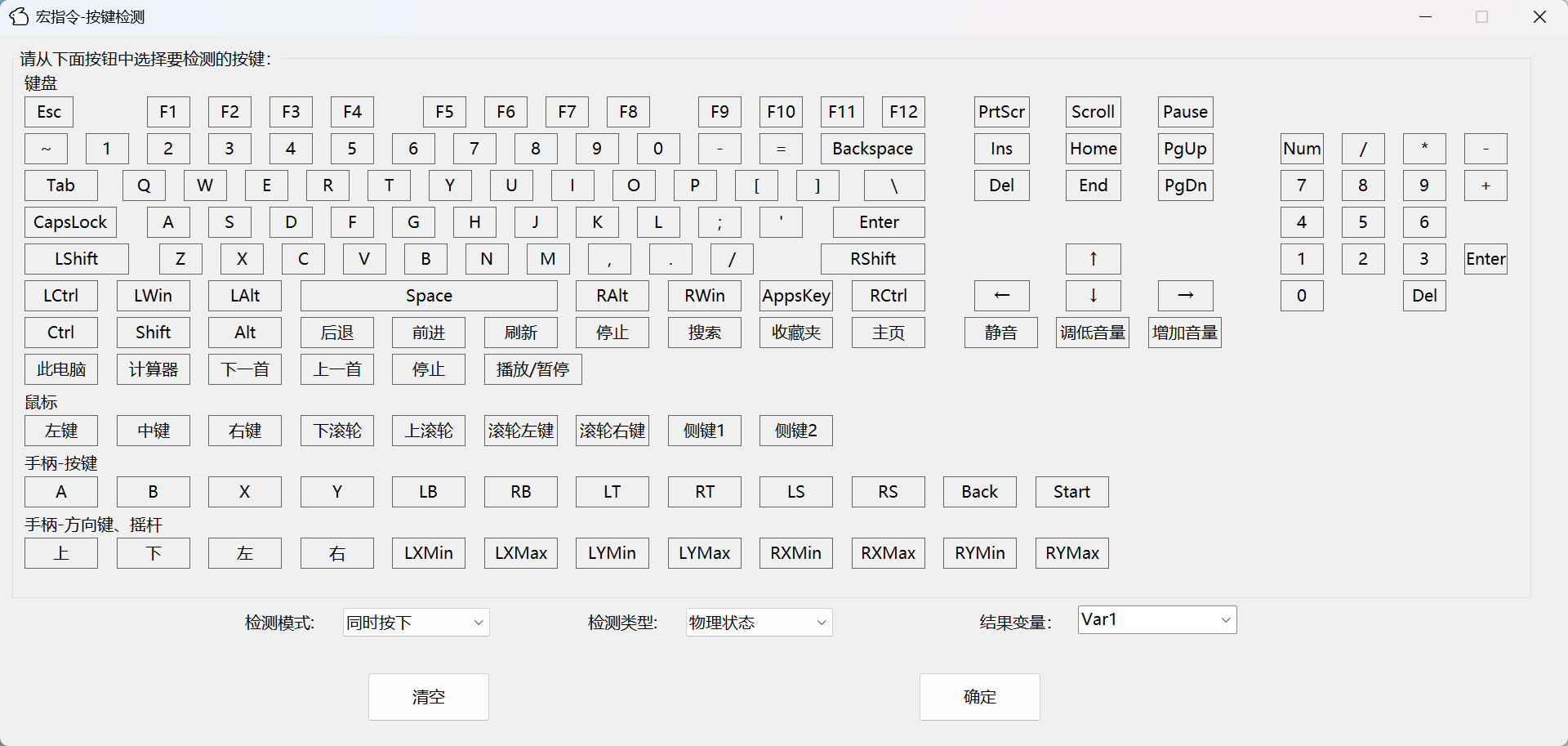Click the 清空 button
The width and height of the screenshot is (1568, 746).
pyautogui.click(x=429, y=697)
